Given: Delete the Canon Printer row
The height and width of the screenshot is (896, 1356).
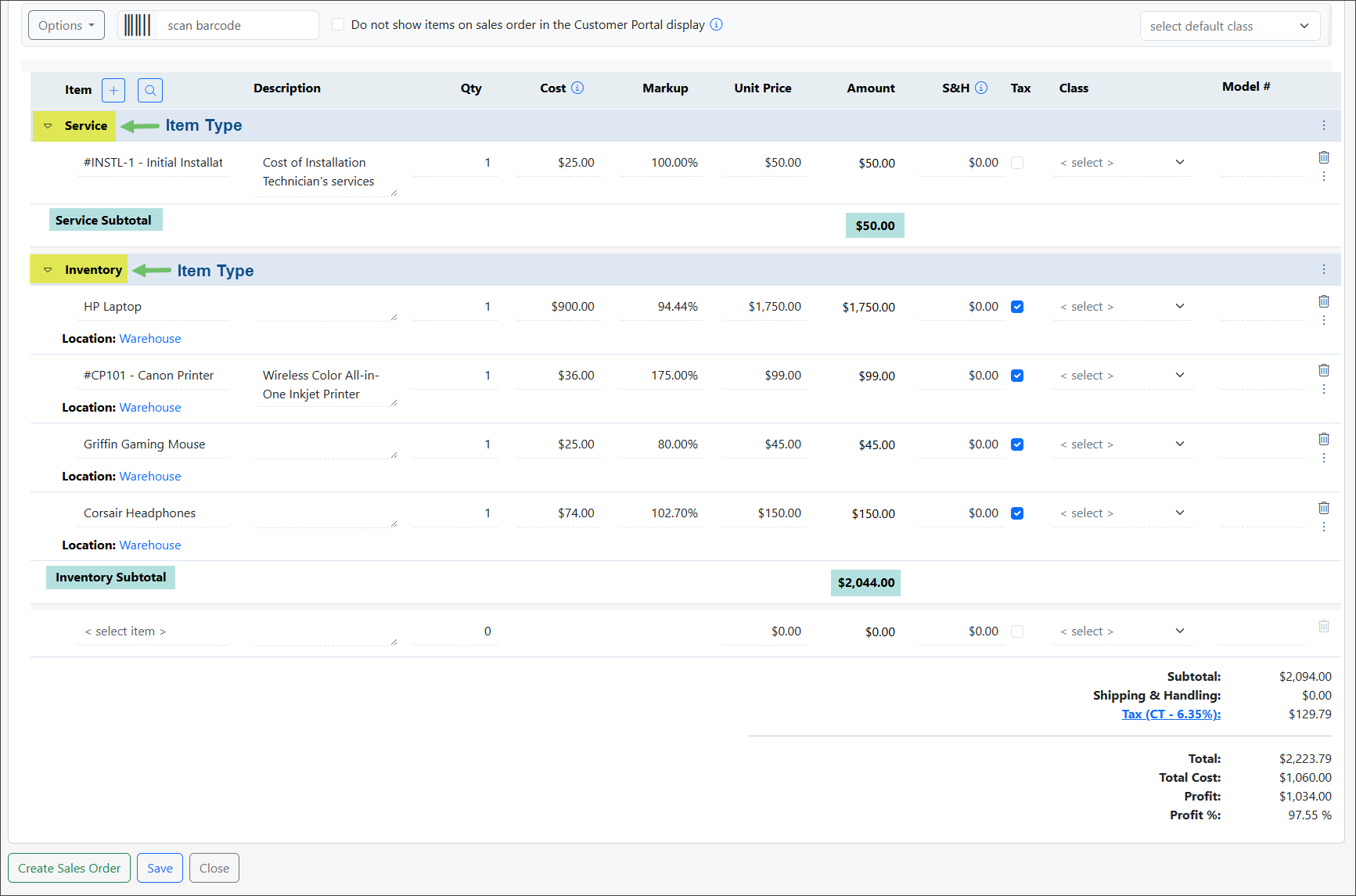Looking at the screenshot, I should coord(1324,370).
